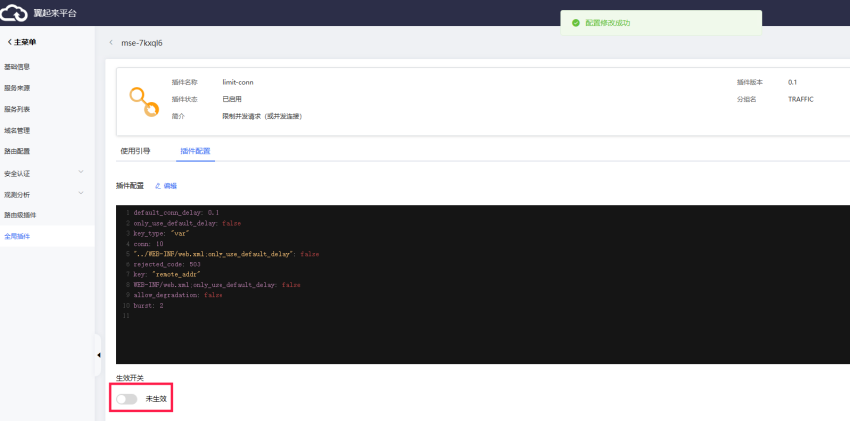Click the back arrow beside mse-7kxql6
The width and height of the screenshot is (850, 421).
[x=111, y=43]
